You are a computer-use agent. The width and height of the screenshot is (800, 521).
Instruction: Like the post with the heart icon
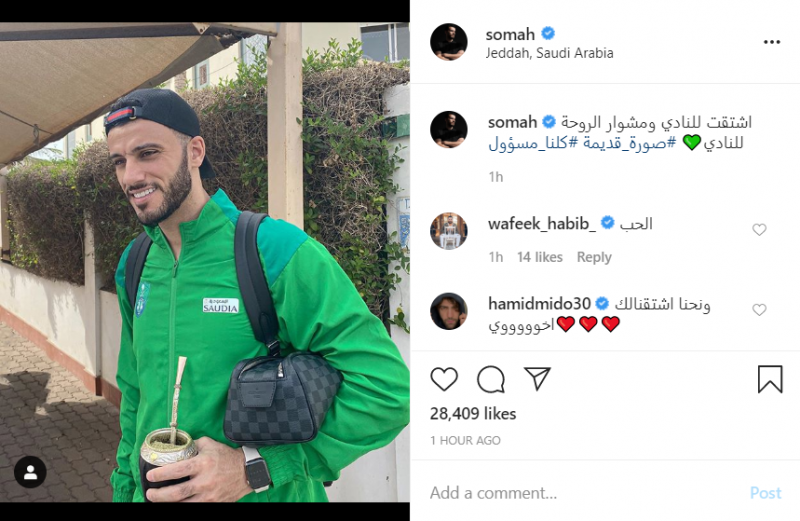point(444,379)
